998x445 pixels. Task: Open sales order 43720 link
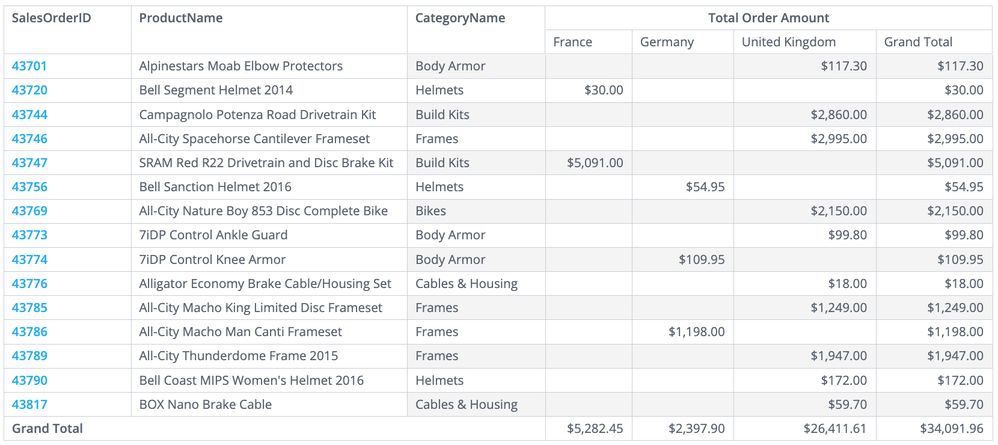tap(29, 90)
